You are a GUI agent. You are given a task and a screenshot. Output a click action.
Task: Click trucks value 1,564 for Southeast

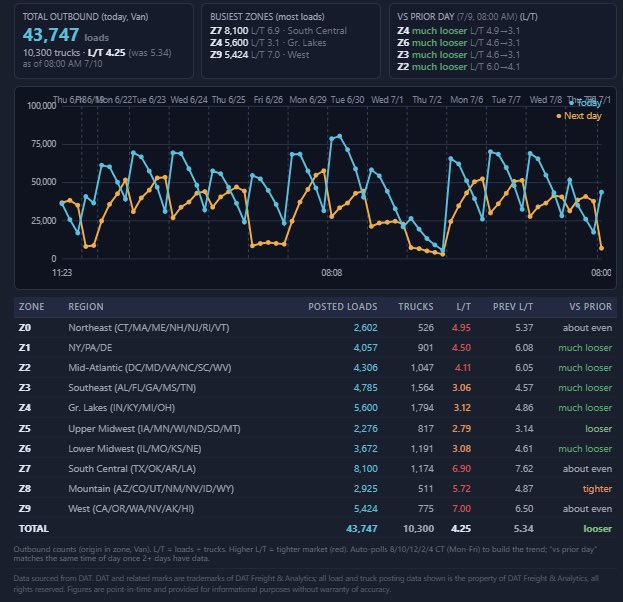[x=422, y=388]
